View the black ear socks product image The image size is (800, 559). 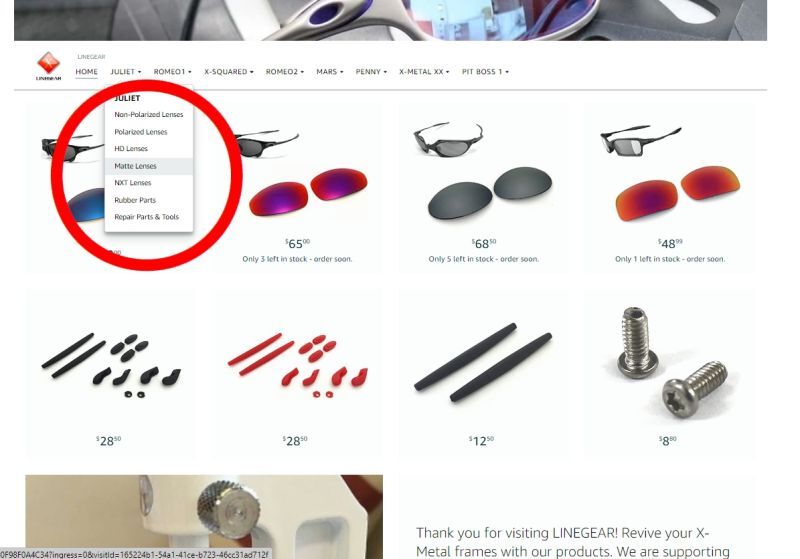483,362
